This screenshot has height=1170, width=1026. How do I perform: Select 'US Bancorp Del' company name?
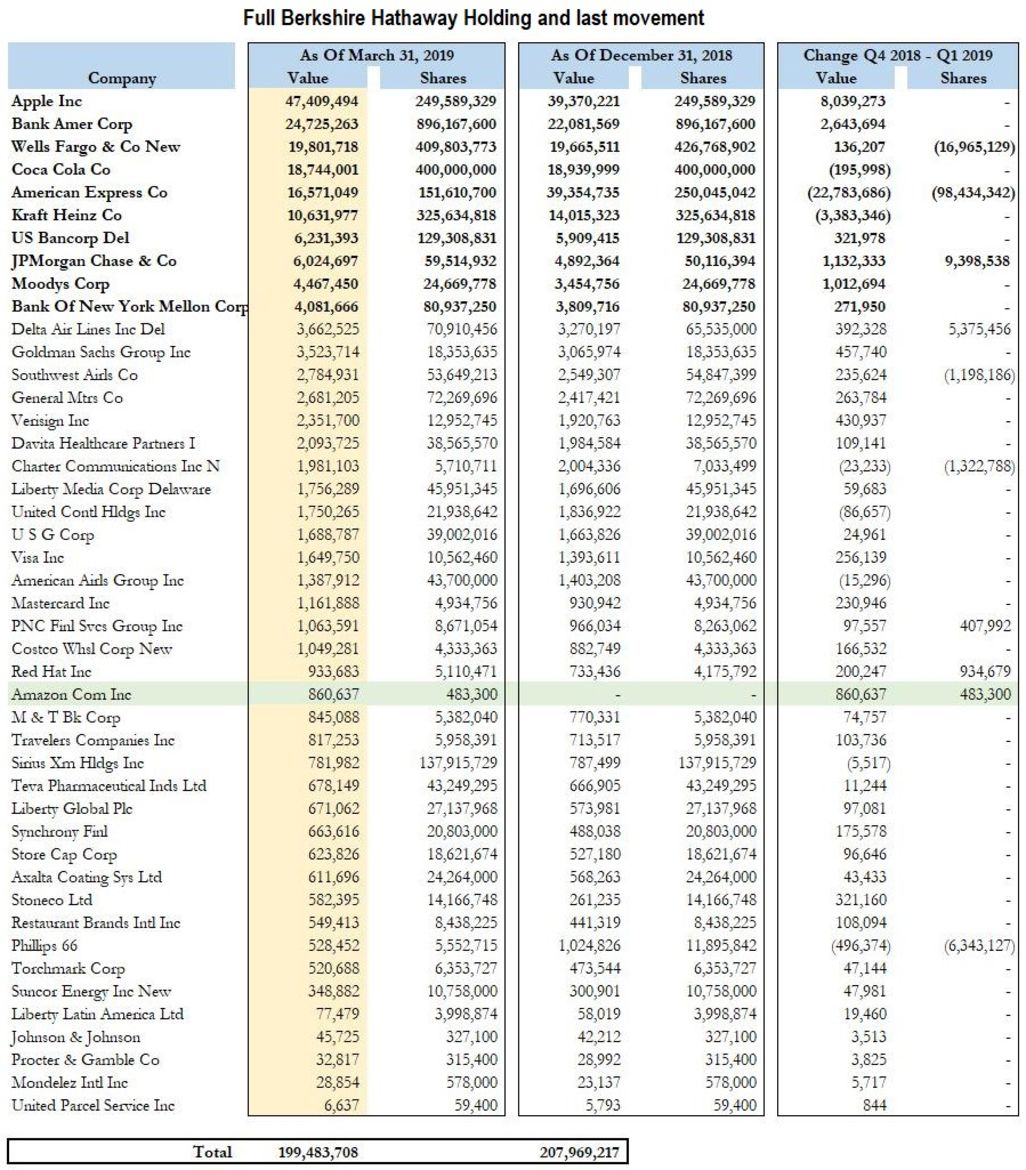tap(70, 238)
